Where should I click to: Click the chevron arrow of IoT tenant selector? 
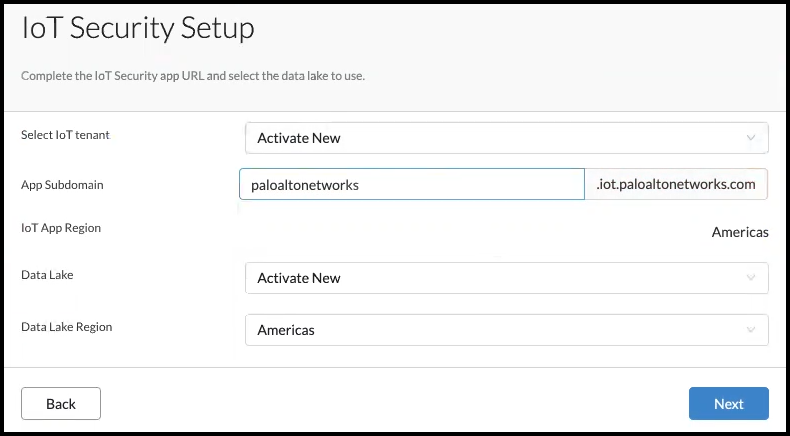click(751, 138)
